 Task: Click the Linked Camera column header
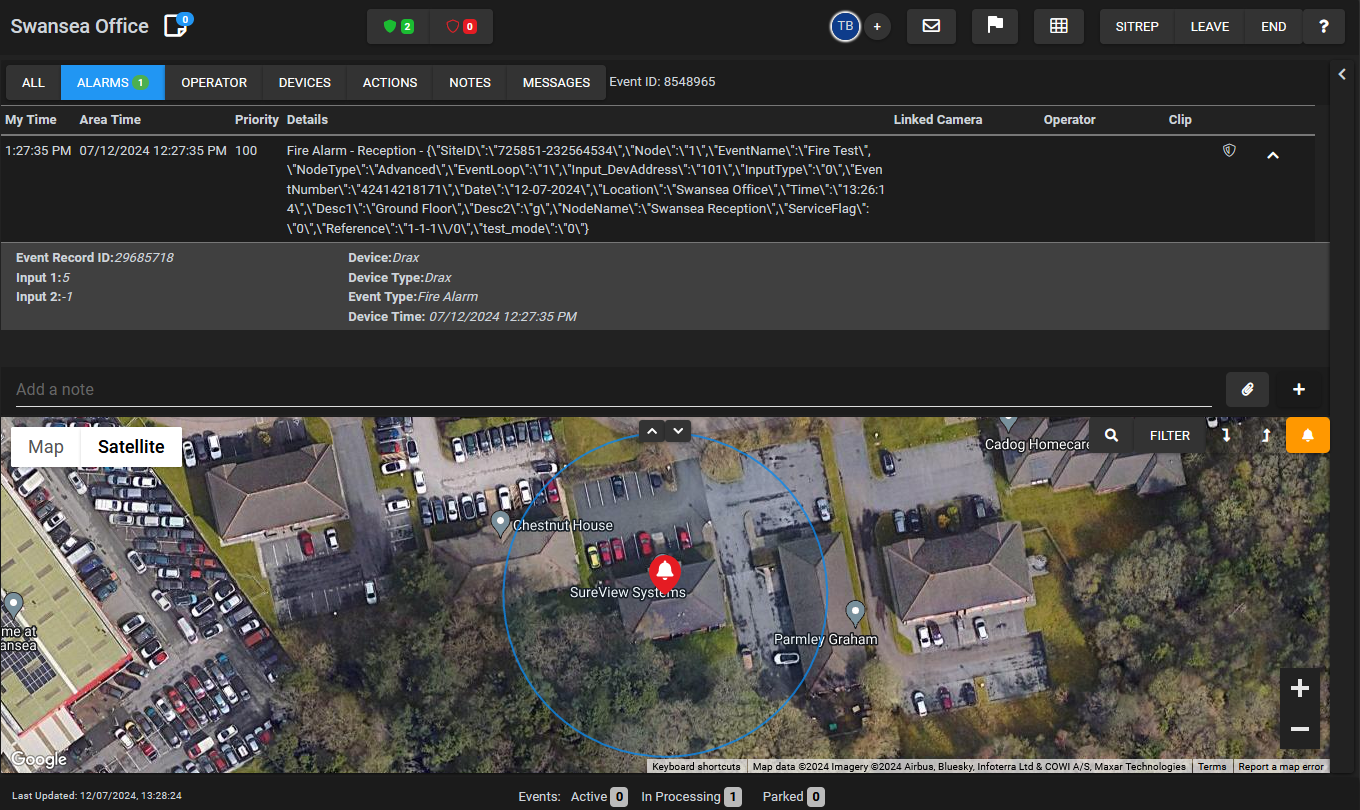(938, 119)
